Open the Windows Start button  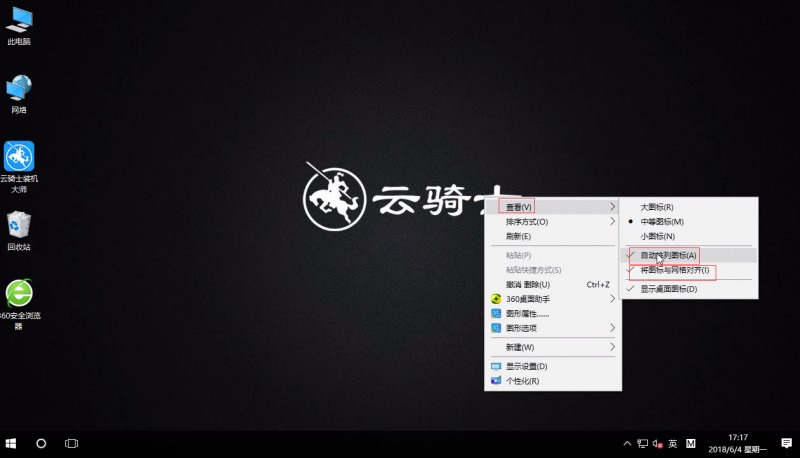tap(11, 444)
